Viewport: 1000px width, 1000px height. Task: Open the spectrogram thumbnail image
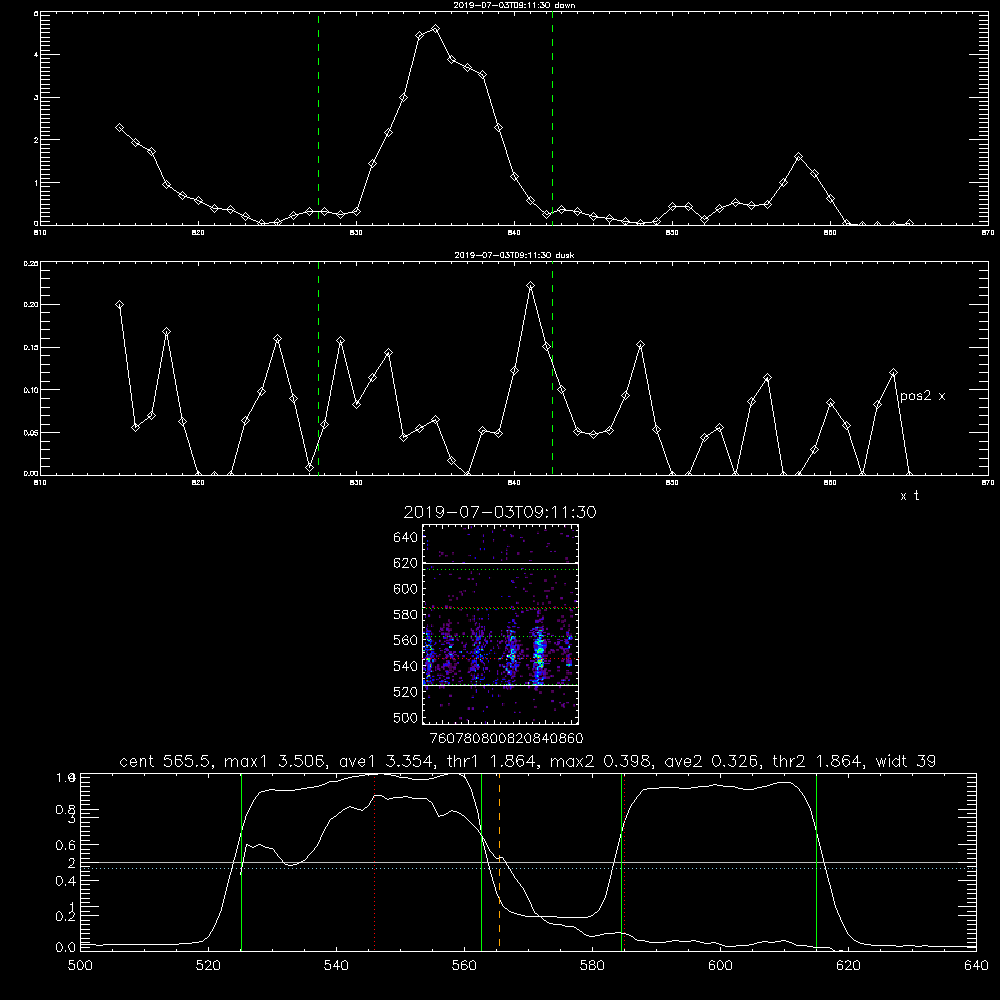tap(500, 624)
